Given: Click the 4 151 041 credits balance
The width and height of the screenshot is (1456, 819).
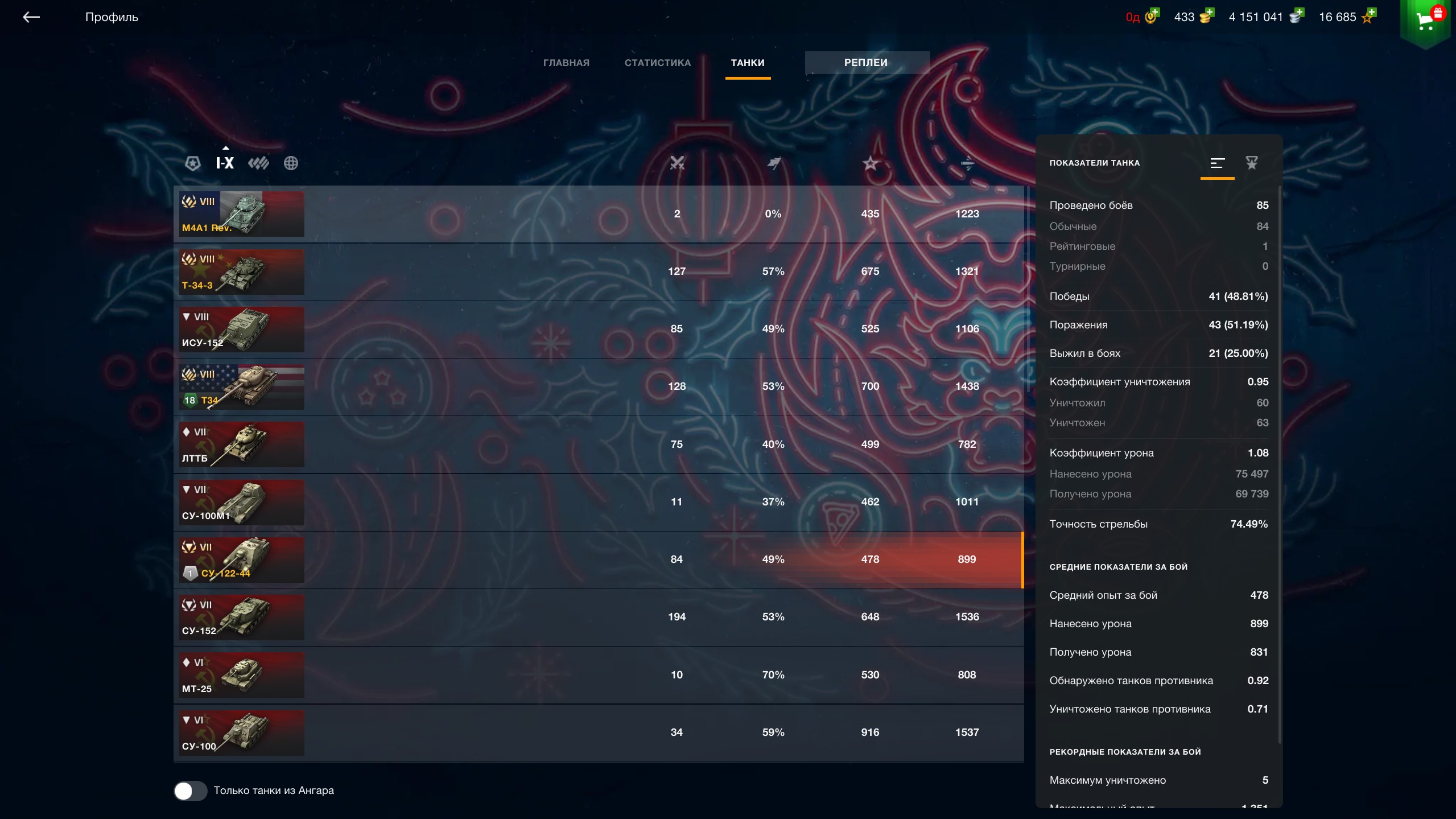Looking at the screenshot, I should click(x=1256, y=17).
